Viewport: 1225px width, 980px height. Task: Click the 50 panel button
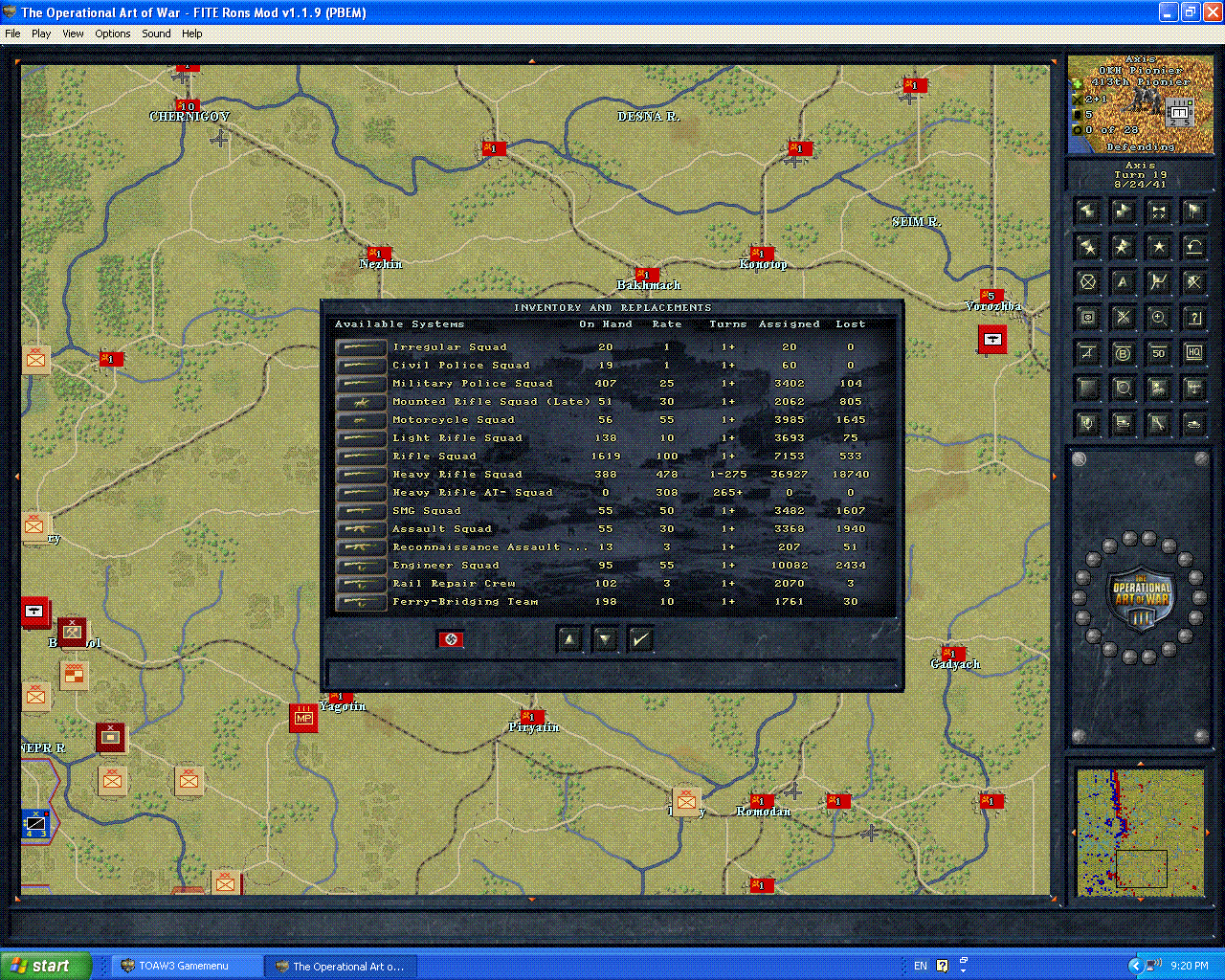click(x=1158, y=353)
